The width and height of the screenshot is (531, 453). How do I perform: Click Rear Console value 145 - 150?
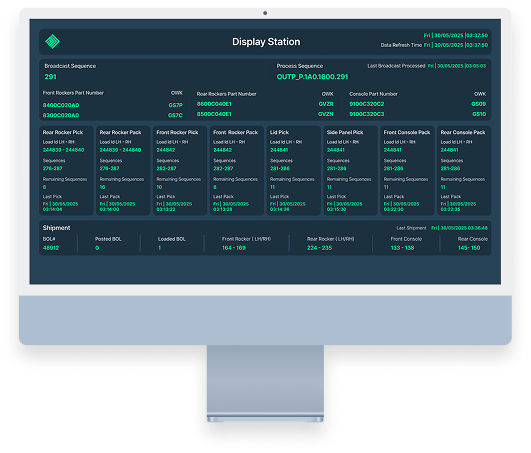(x=469, y=248)
